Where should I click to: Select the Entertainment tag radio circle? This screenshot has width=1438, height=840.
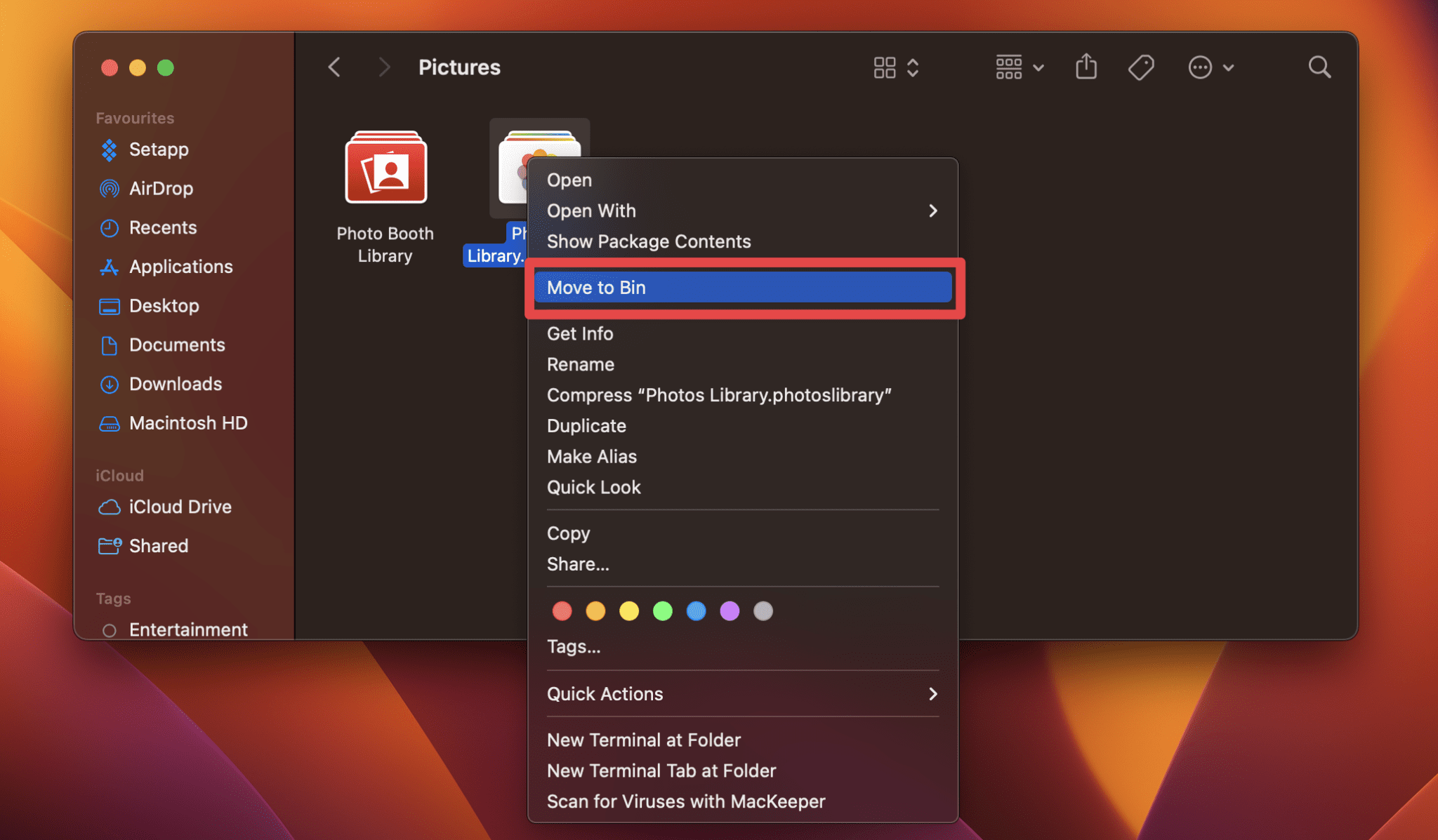[110, 629]
